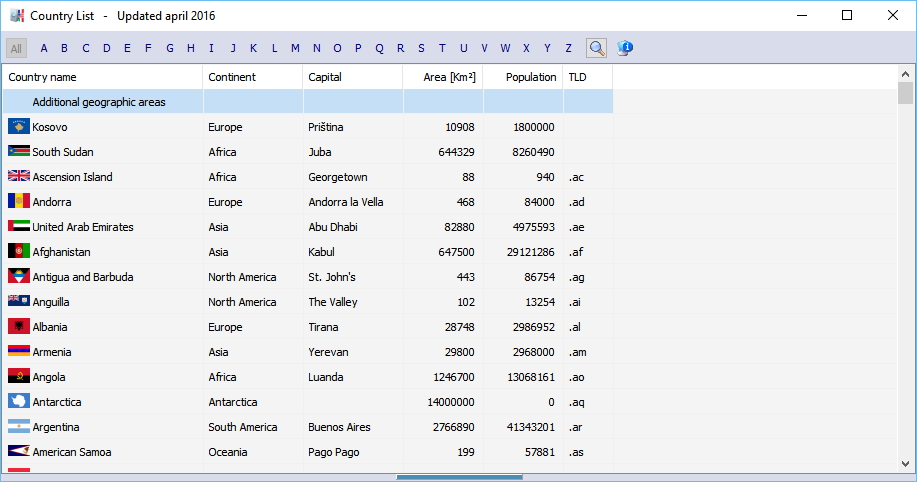Select the Additional geographic areas row
This screenshot has width=917, height=482.
[x=99, y=102]
